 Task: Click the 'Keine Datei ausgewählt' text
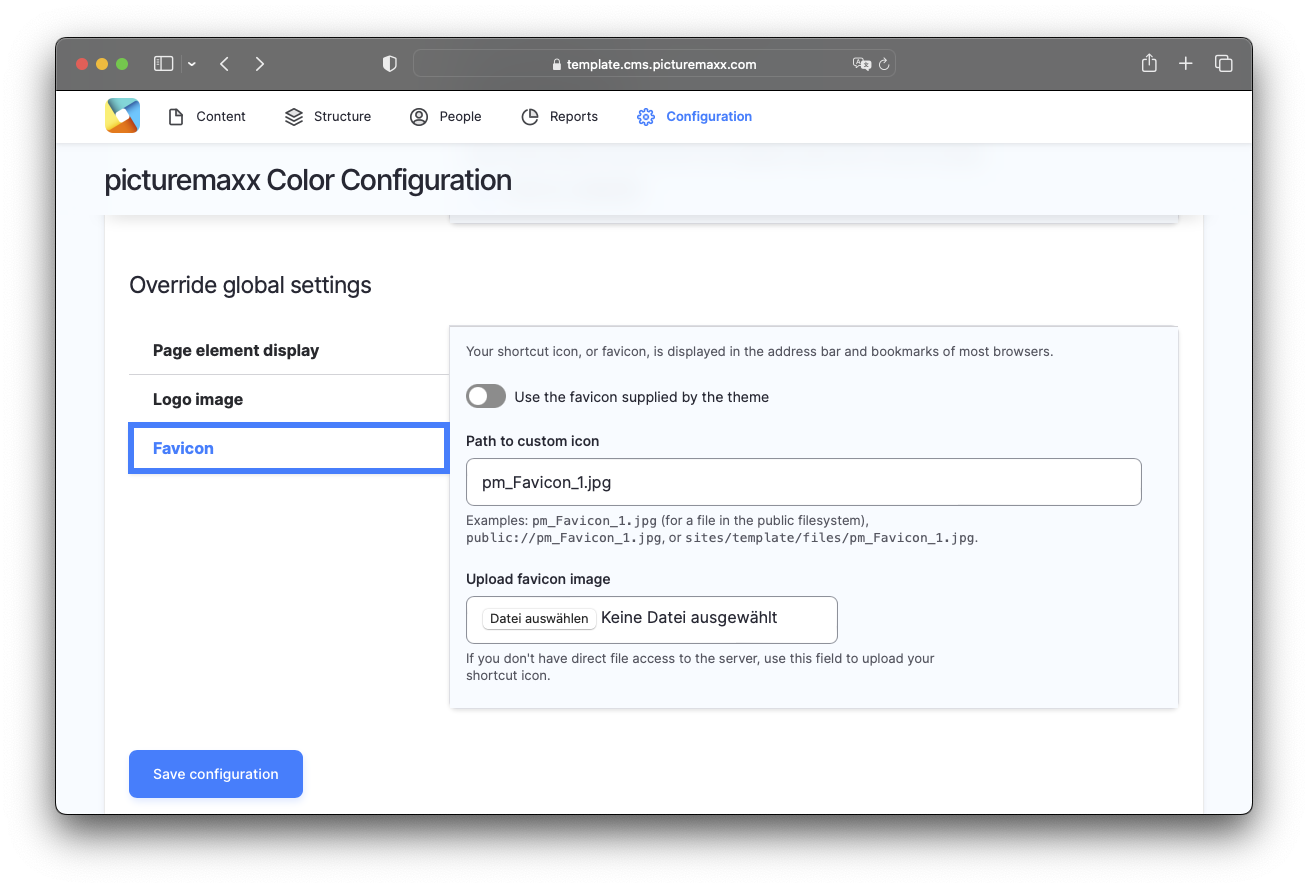pyautogui.click(x=689, y=618)
